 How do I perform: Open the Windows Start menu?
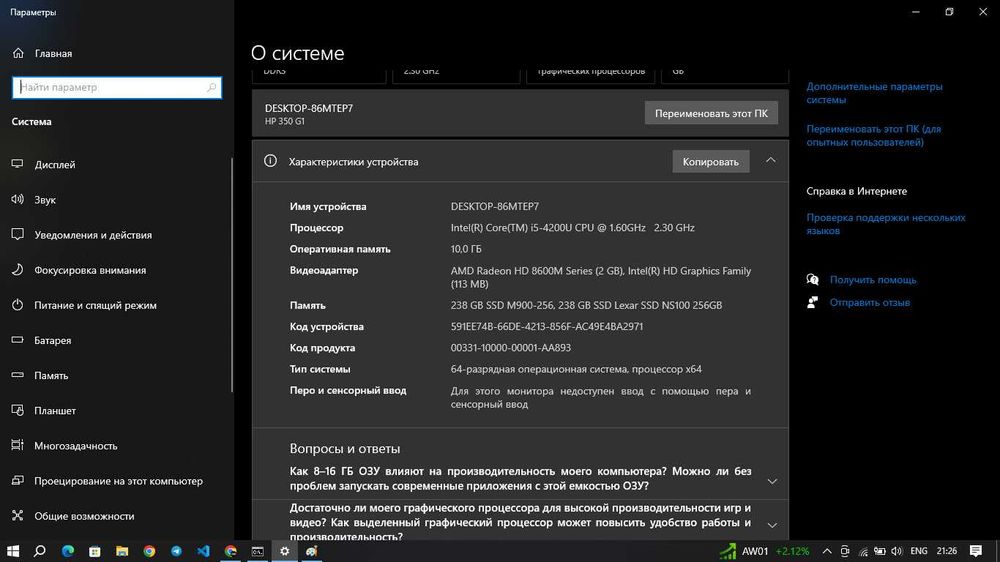[x=13, y=551]
